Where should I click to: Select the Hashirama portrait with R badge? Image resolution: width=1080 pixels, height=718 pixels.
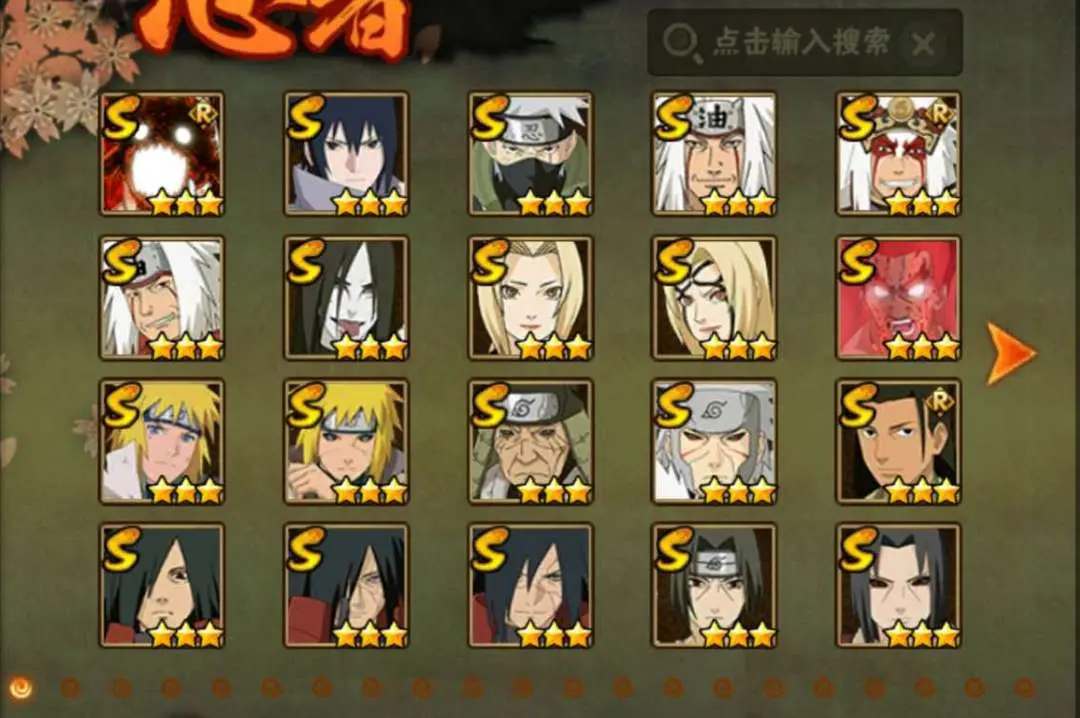tap(898, 441)
